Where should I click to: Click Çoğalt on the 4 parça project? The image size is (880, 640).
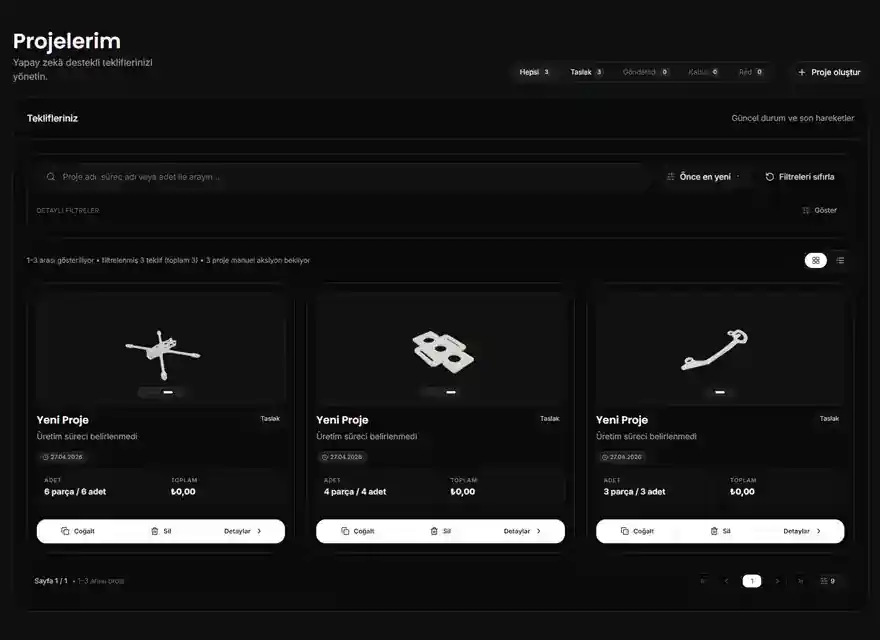(358, 531)
